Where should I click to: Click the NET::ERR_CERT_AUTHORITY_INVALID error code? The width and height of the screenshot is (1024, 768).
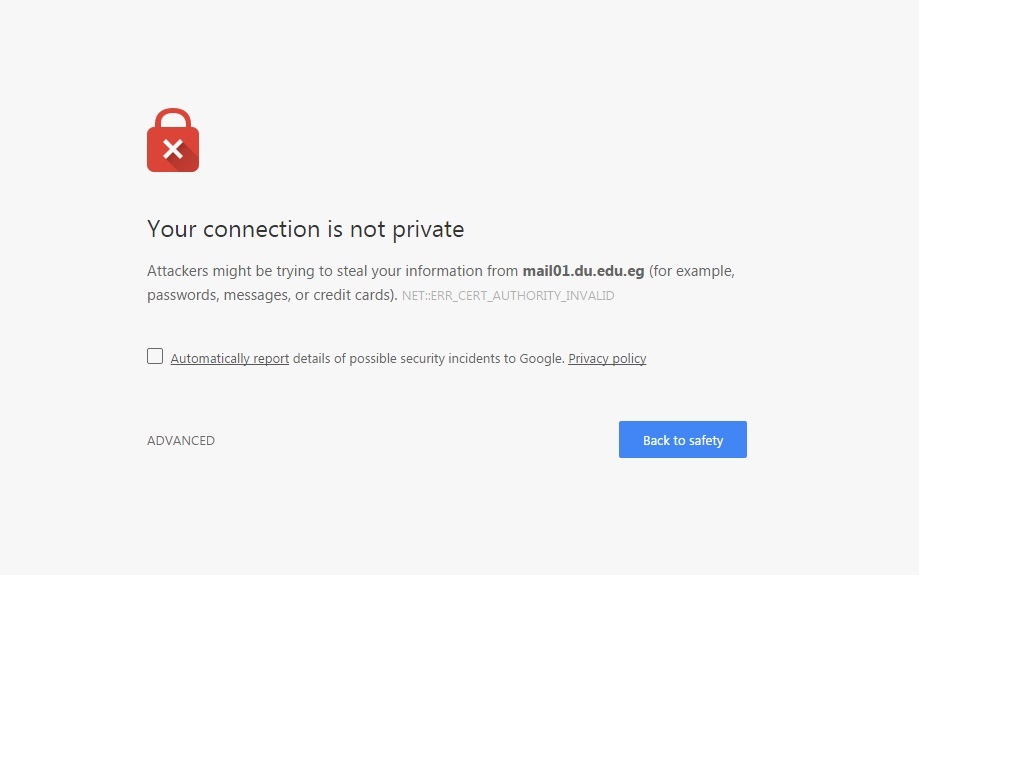pyautogui.click(x=508, y=296)
